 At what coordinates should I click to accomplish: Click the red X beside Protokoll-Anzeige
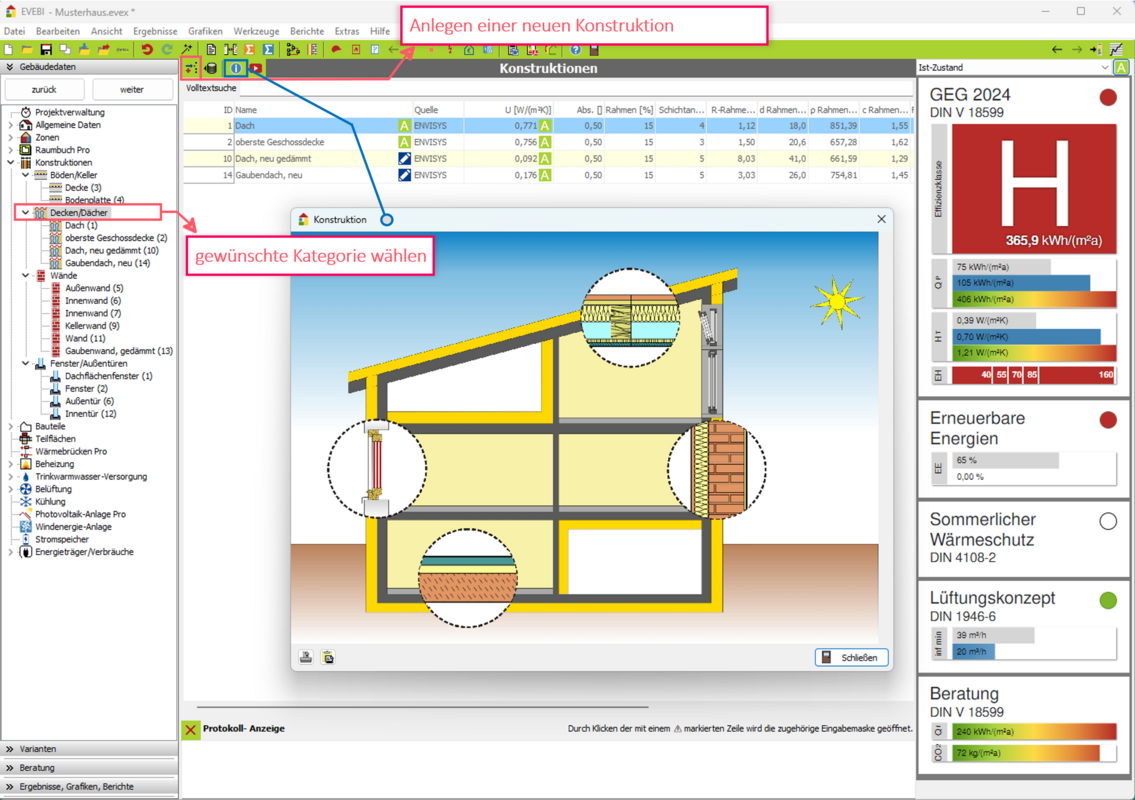(190, 729)
